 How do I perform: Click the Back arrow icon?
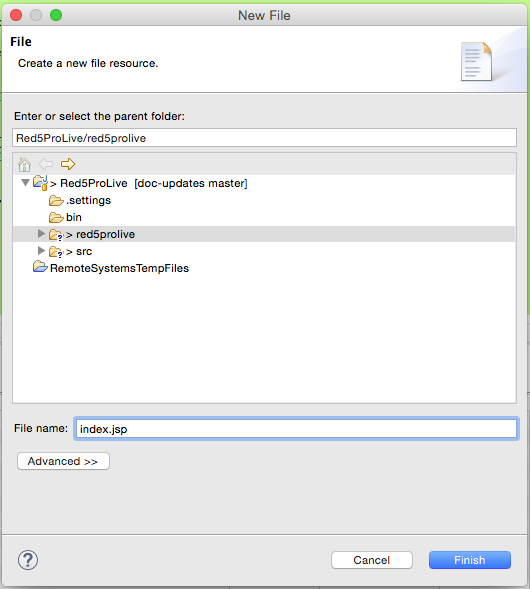coord(46,164)
